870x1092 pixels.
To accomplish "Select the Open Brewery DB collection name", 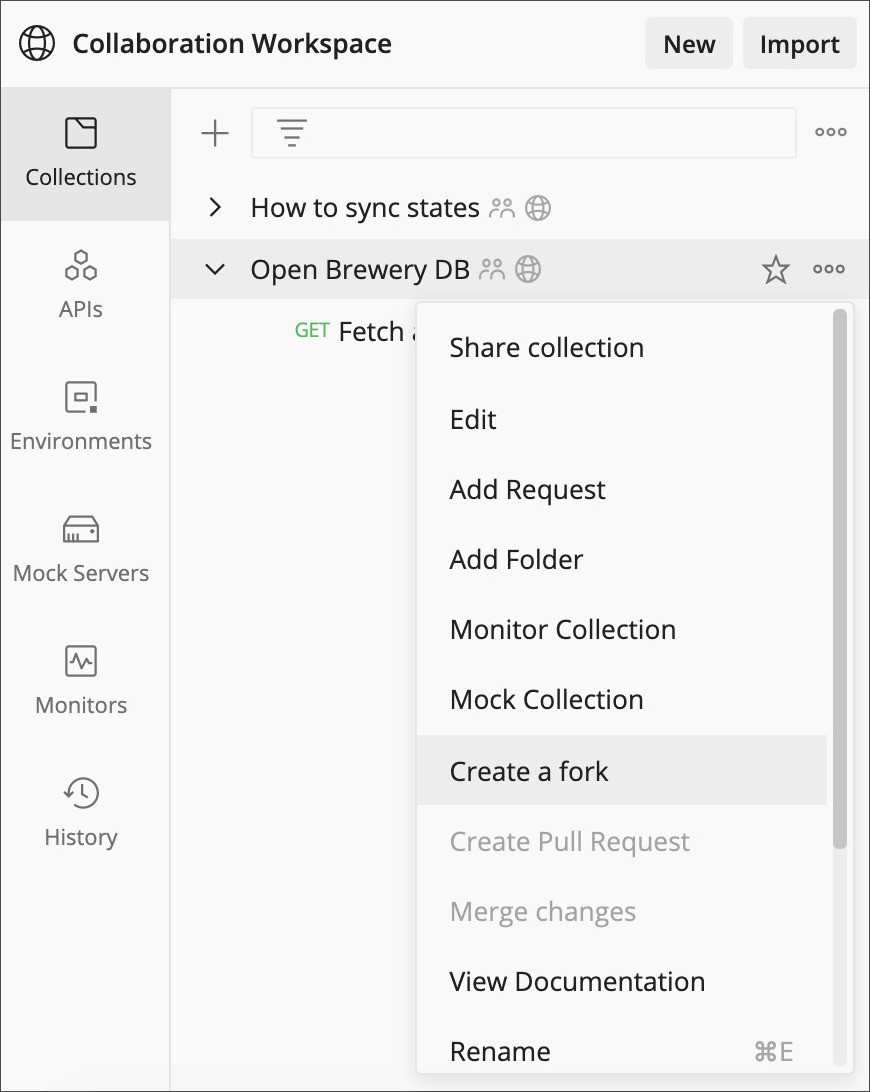I will pos(360,270).
